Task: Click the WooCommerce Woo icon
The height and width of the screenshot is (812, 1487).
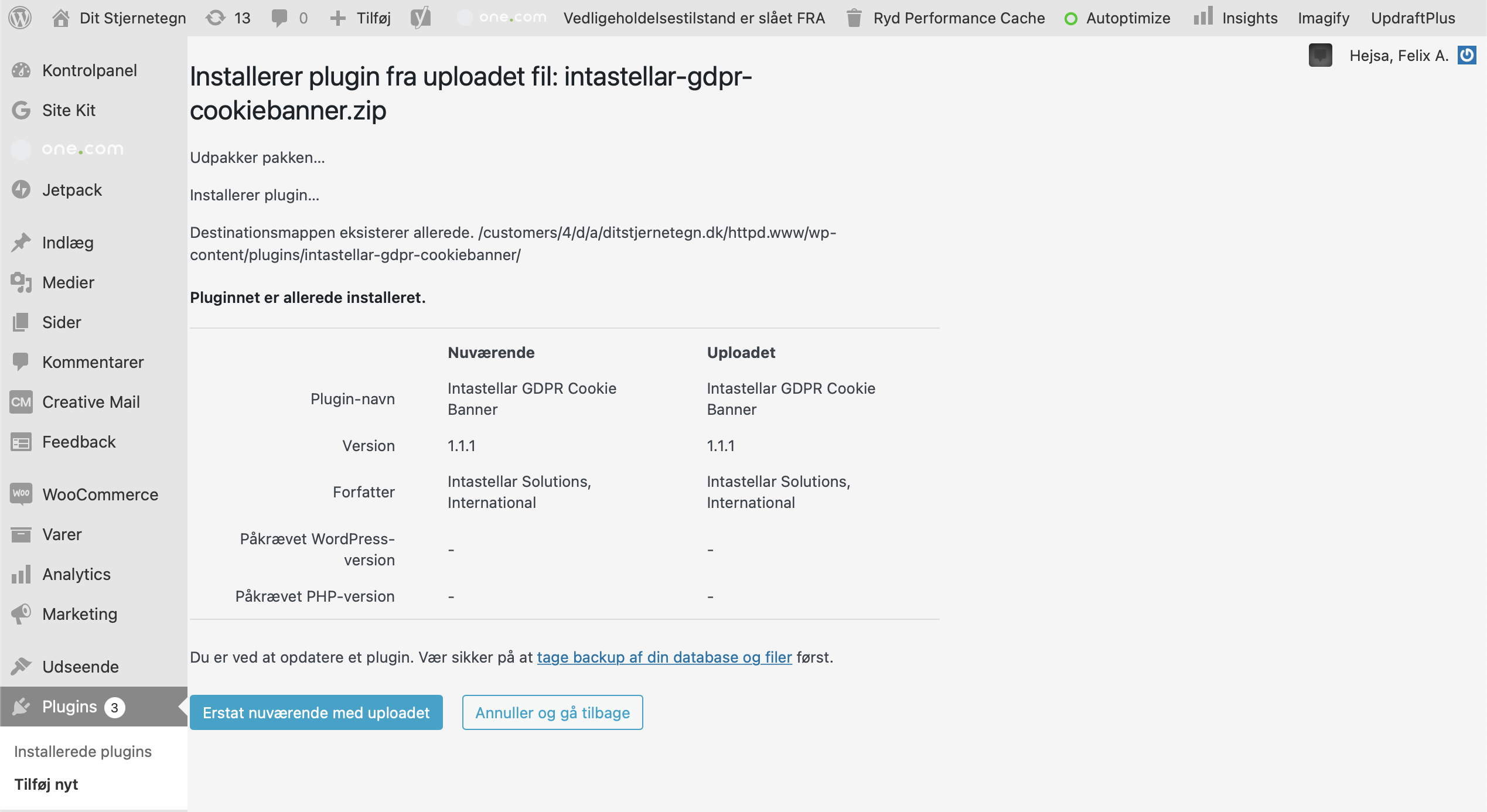Action: point(21,494)
